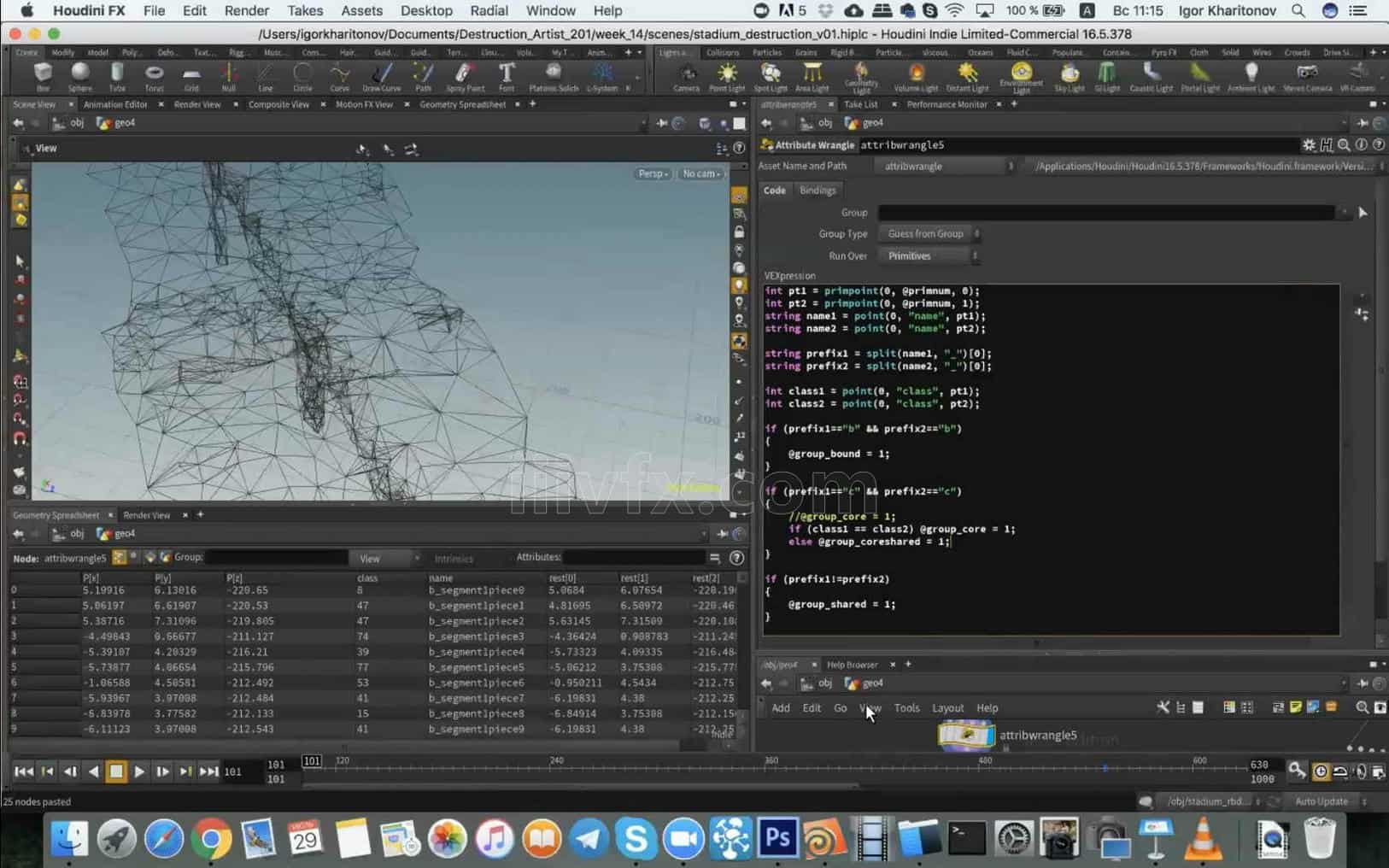The height and width of the screenshot is (868, 1389).
Task: Add a Sky Light from the shelf
Action: pos(1070,76)
